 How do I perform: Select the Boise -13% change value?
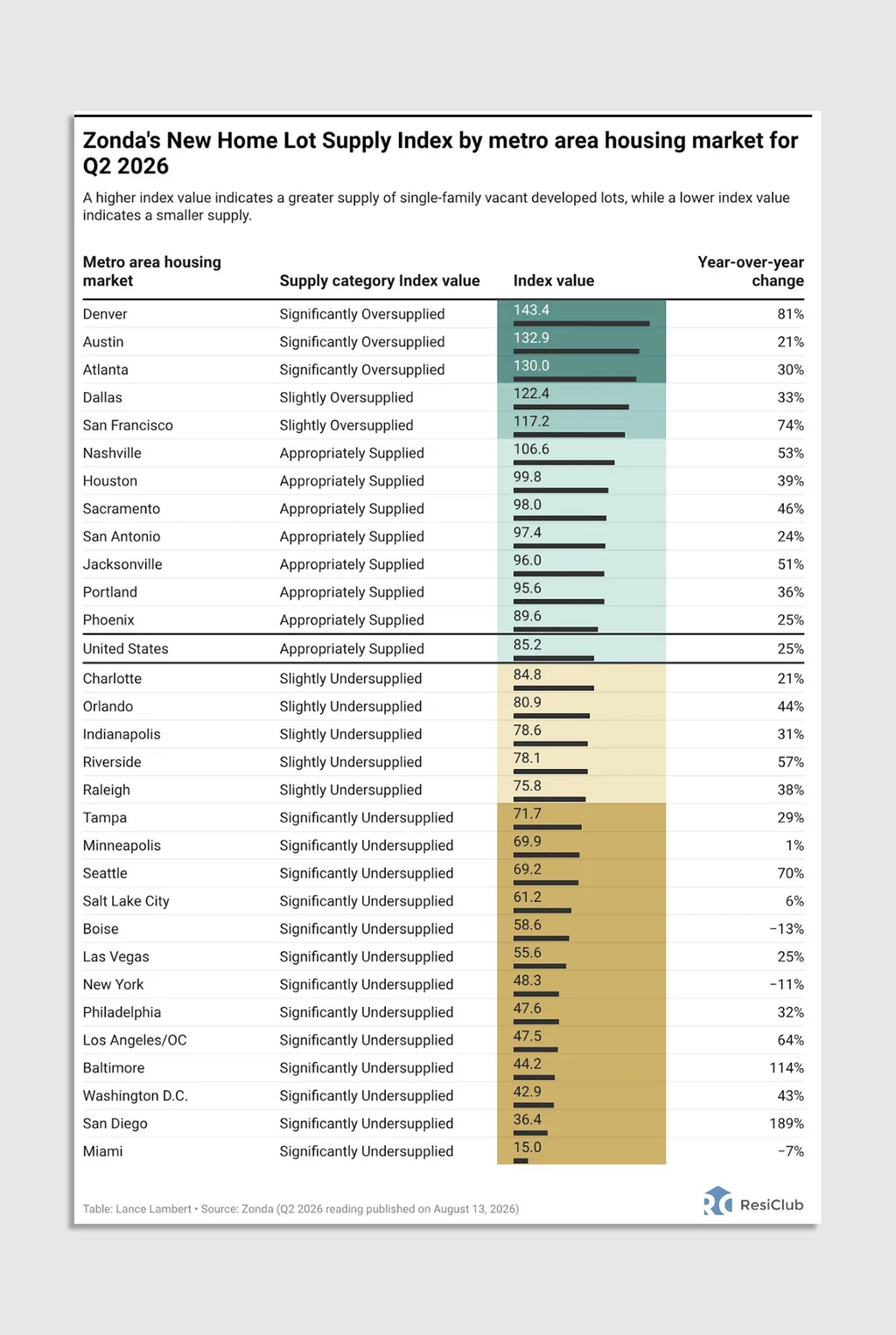tap(787, 929)
